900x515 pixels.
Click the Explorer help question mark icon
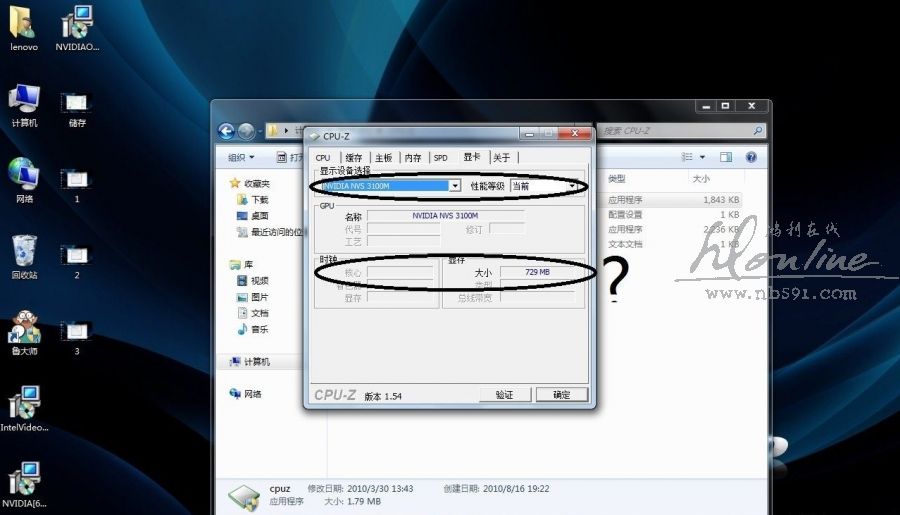click(751, 157)
